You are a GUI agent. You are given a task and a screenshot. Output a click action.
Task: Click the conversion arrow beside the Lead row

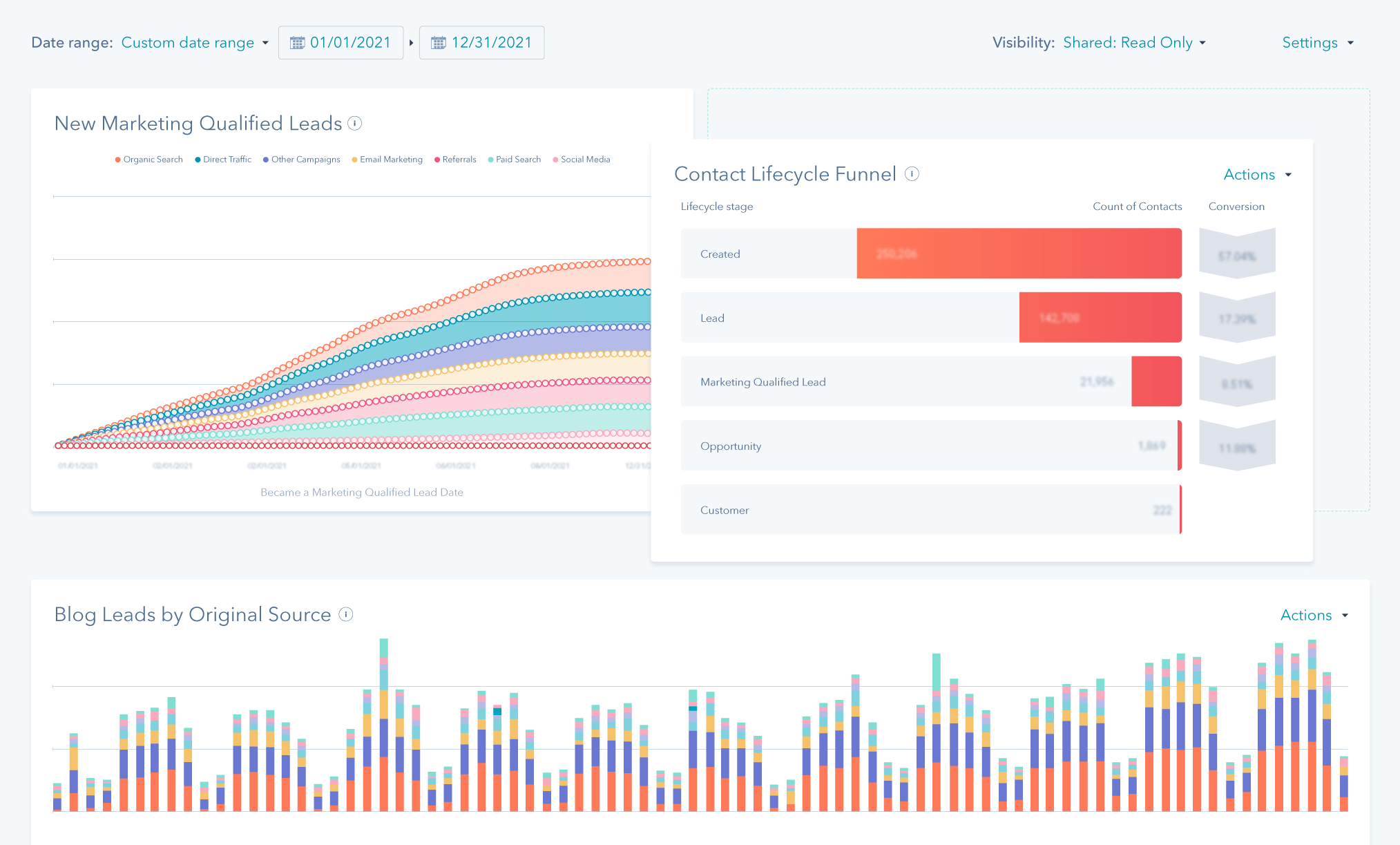point(1237,318)
